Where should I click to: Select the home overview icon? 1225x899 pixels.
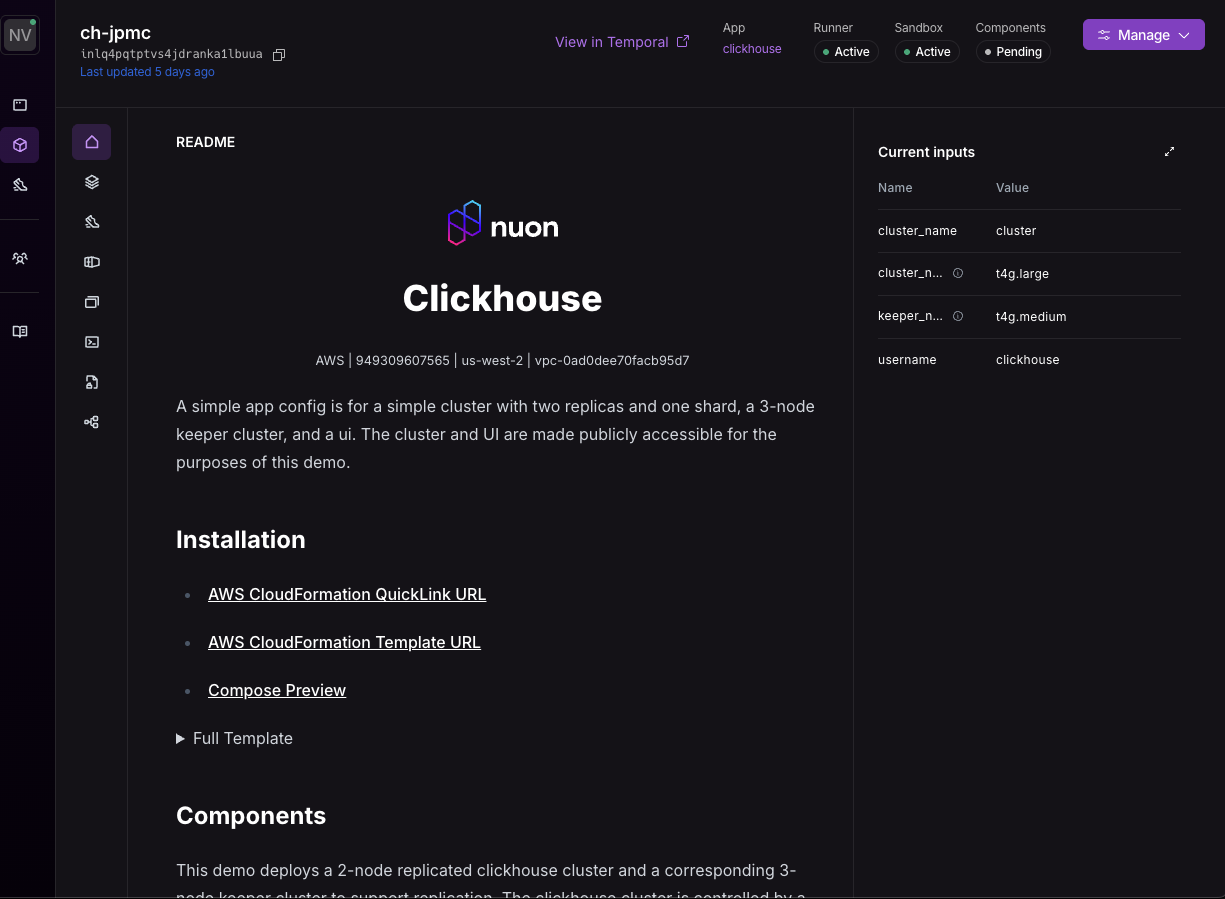[92, 142]
